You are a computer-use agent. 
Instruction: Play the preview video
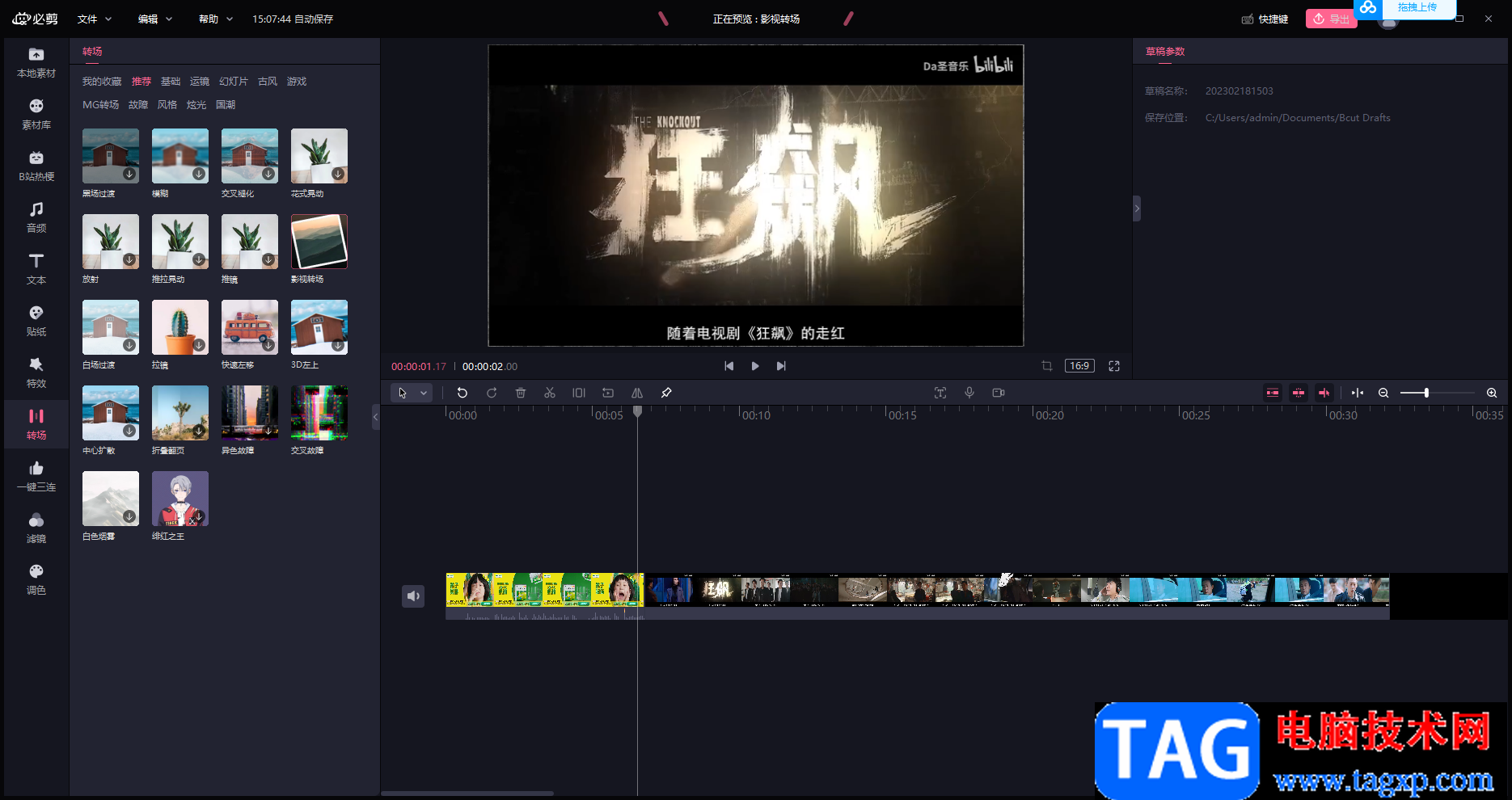(755, 366)
